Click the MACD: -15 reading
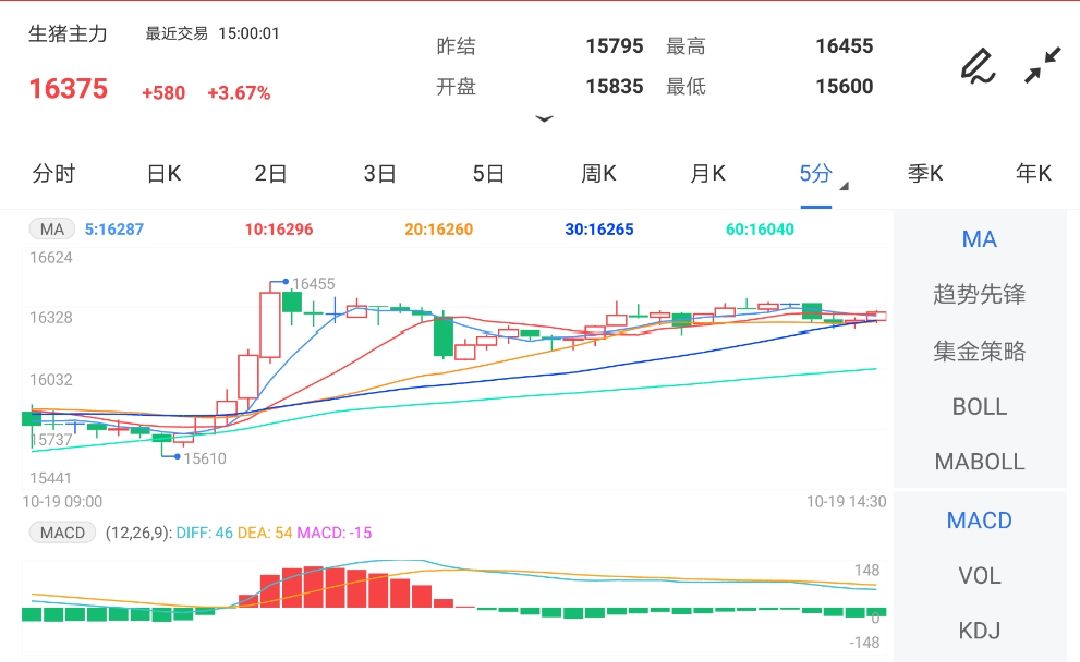 tap(334, 532)
